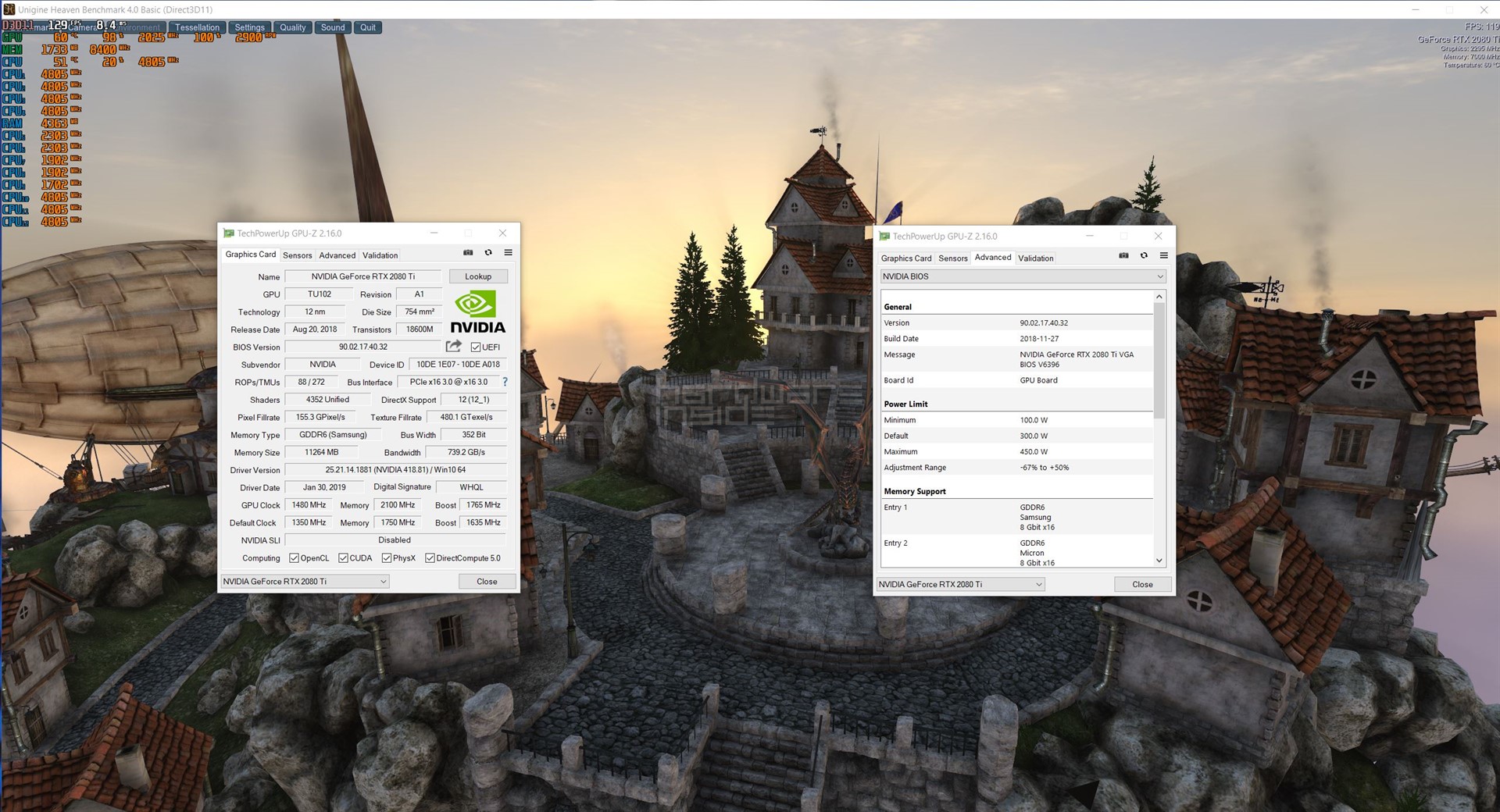The image size is (1500, 812).
Task: Open GPU selector dropdown in left GPU-Z window
Action: (x=305, y=582)
